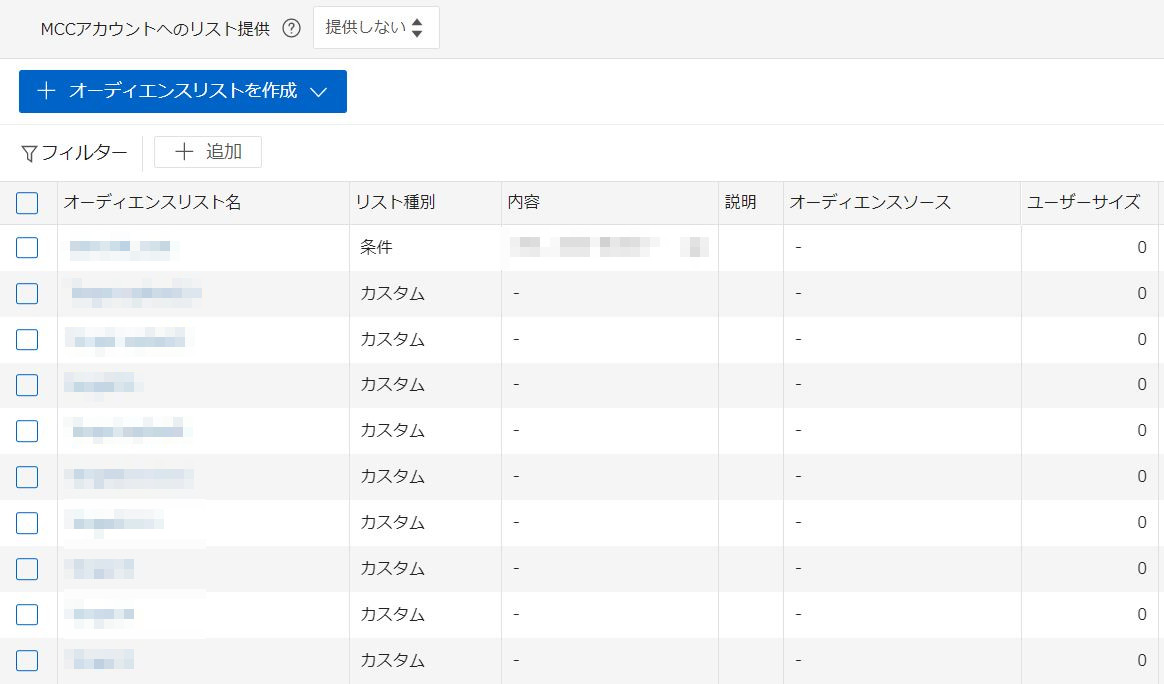Select the last visible row's checkbox
1164x684 pixels.
tap(27, 660)
